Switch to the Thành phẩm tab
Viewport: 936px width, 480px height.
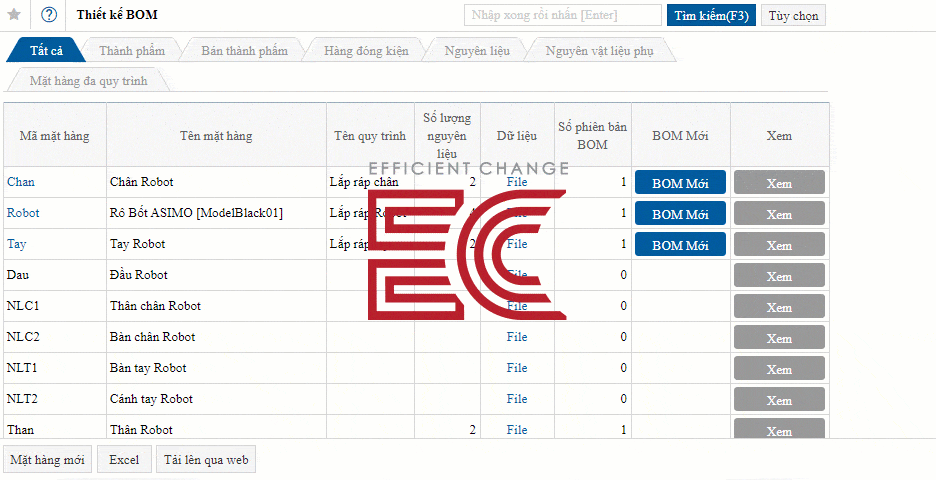[132, 51]
